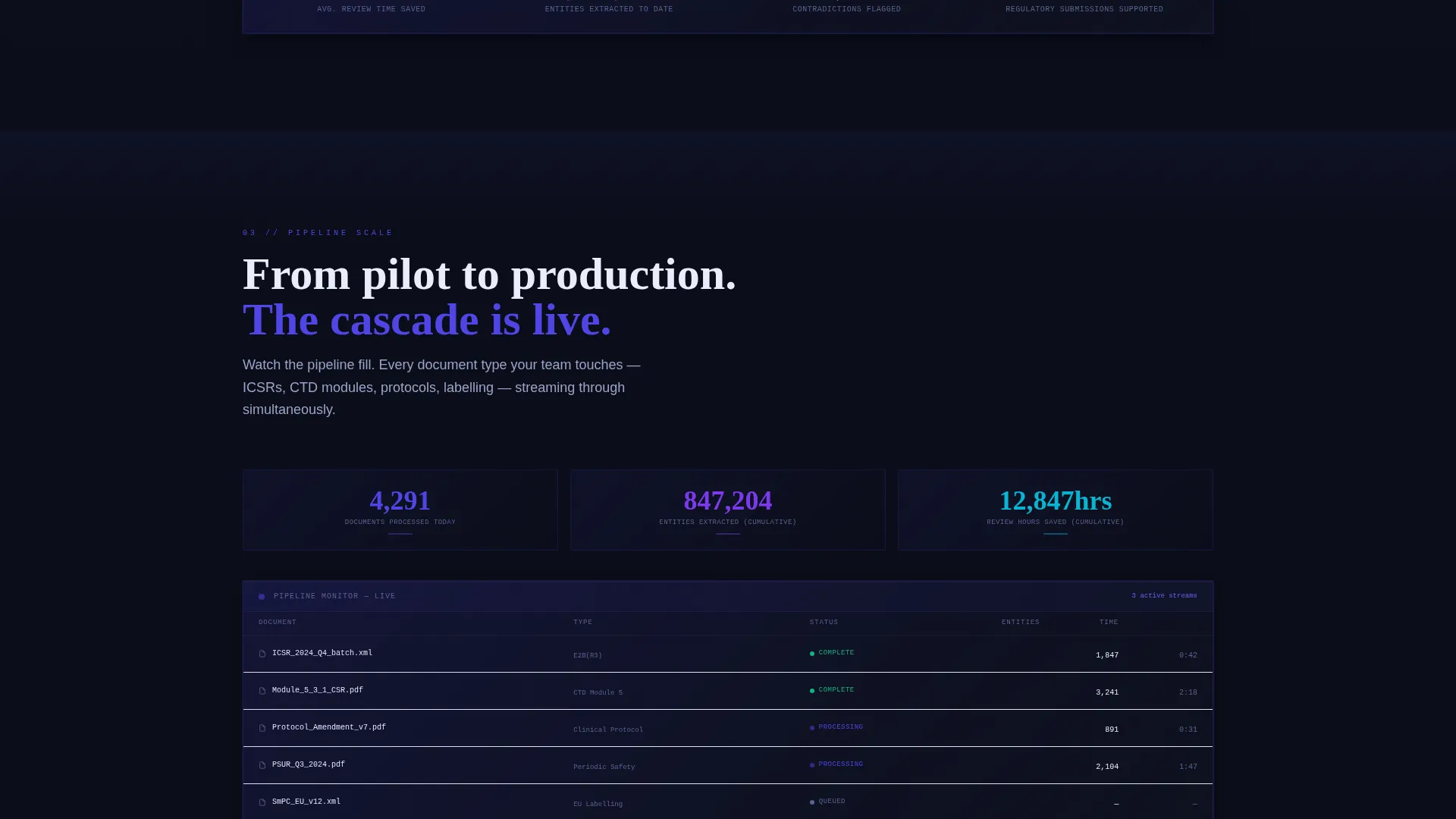Click the 'CTD Module 5' type cell

tap(598, 693)
